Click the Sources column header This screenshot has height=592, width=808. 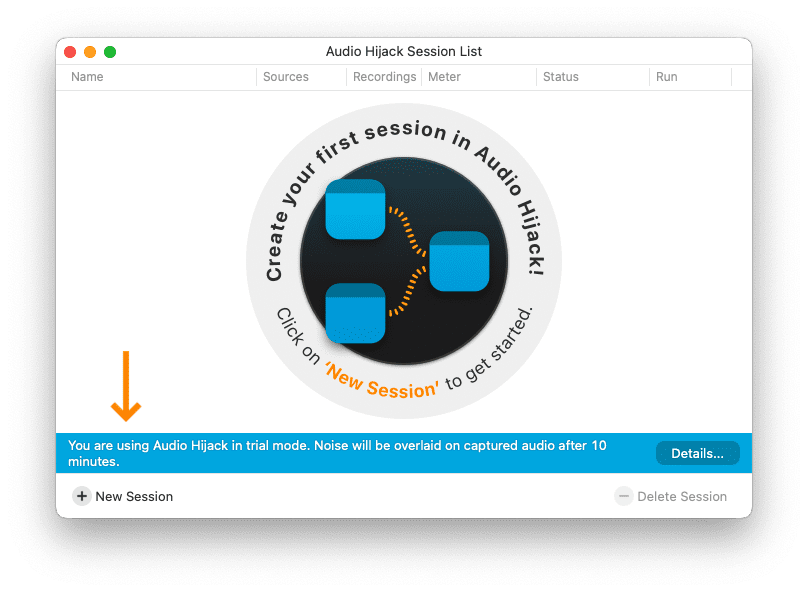click(x=285, y=77)
